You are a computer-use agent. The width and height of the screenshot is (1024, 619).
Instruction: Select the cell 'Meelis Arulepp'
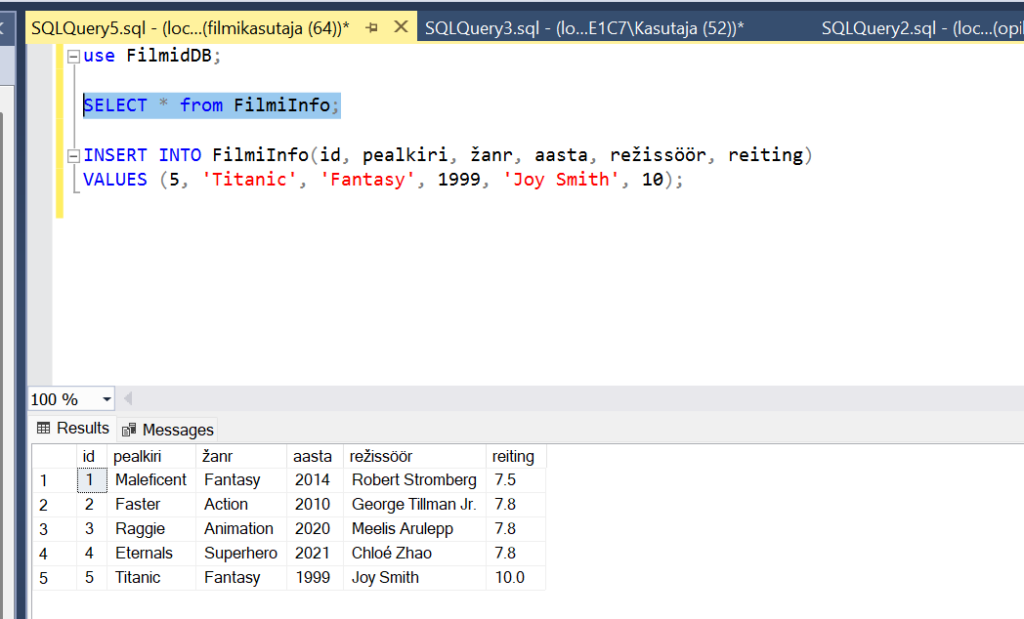tap(415, 529)
